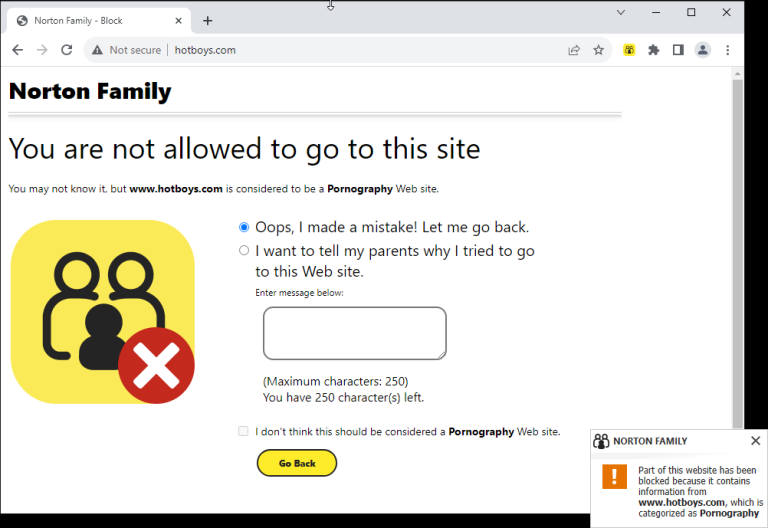
Task: Go back using the browser back arrow
Action: [18, 50]
